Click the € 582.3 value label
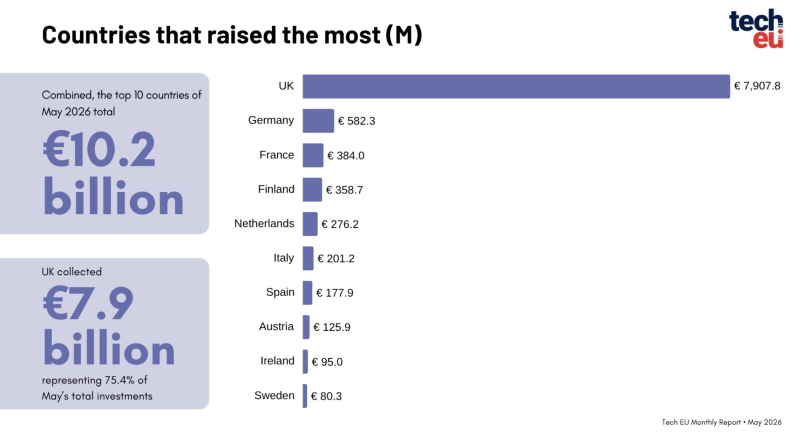 point(356,121)
